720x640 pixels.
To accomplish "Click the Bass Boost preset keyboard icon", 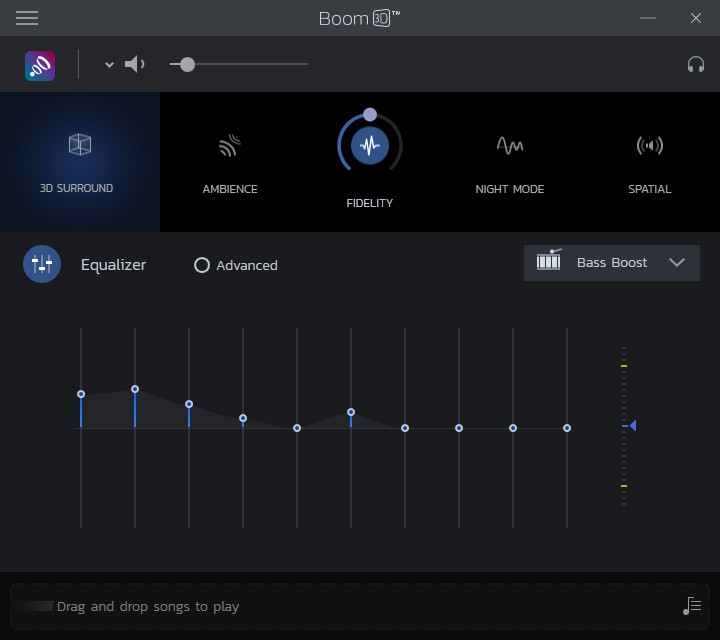I will 549,260.
